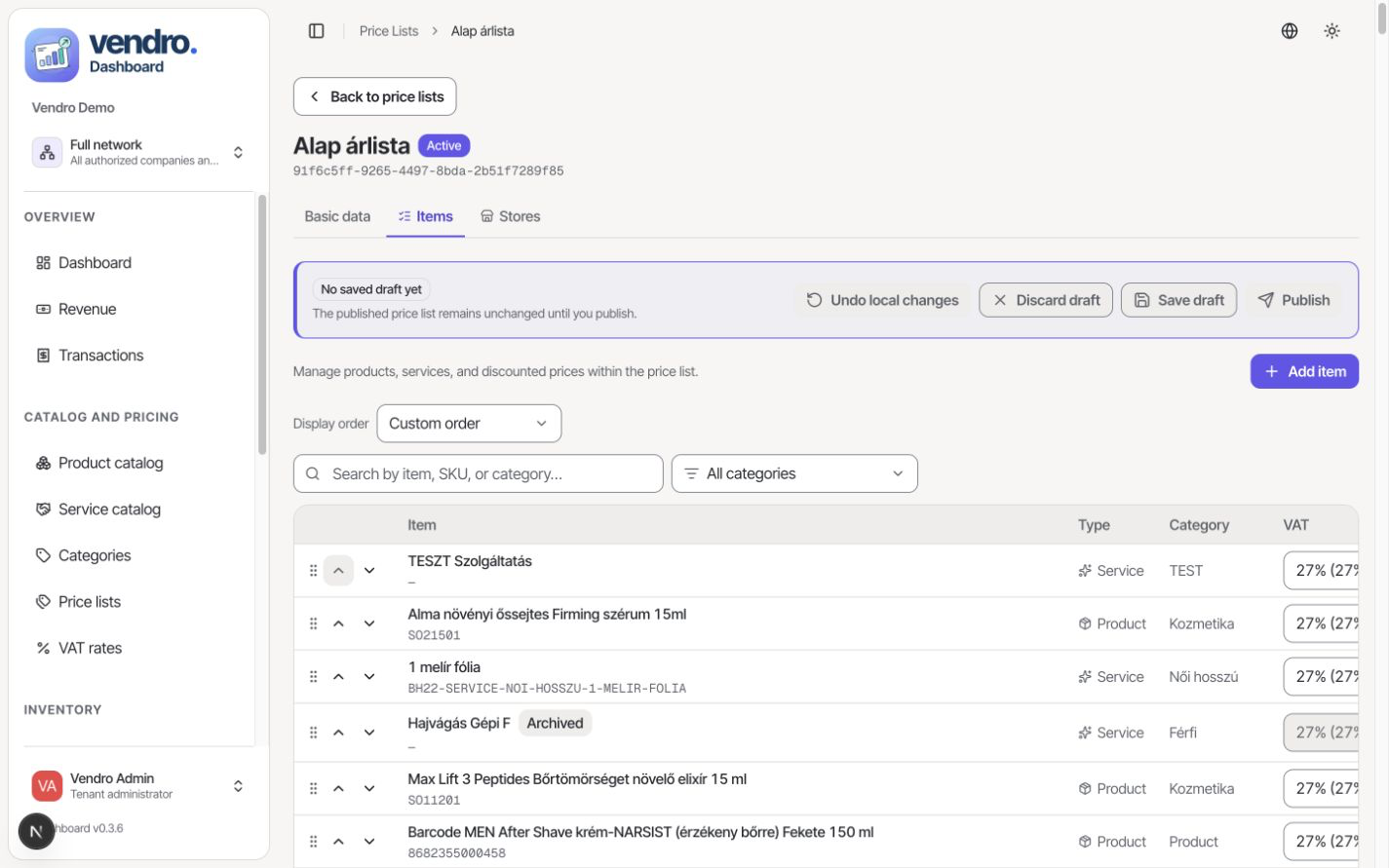Switch to the Items tab

(x=425, y=216)
